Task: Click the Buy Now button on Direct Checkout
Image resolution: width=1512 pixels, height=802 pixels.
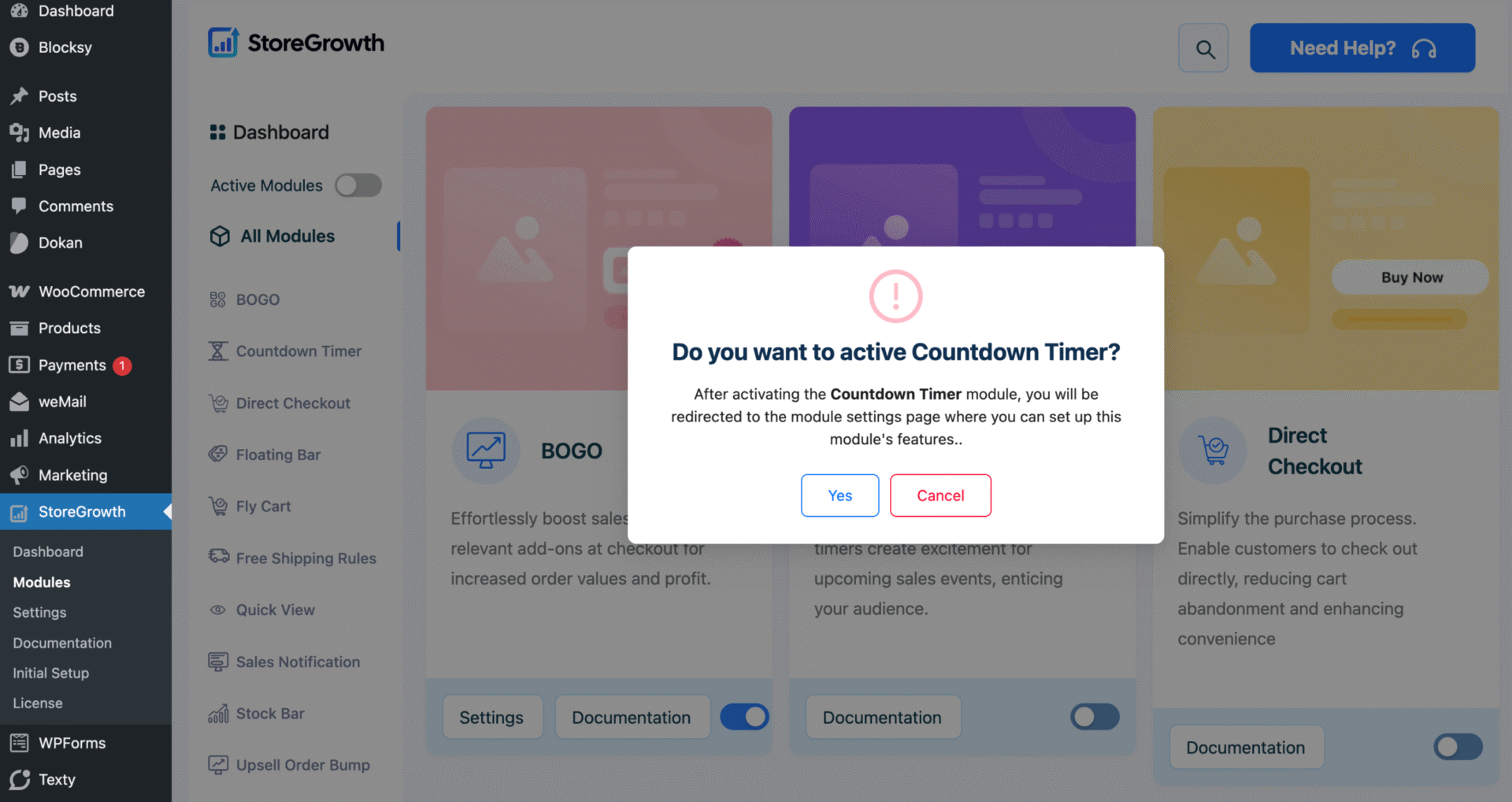Action: click(1410, 277)
